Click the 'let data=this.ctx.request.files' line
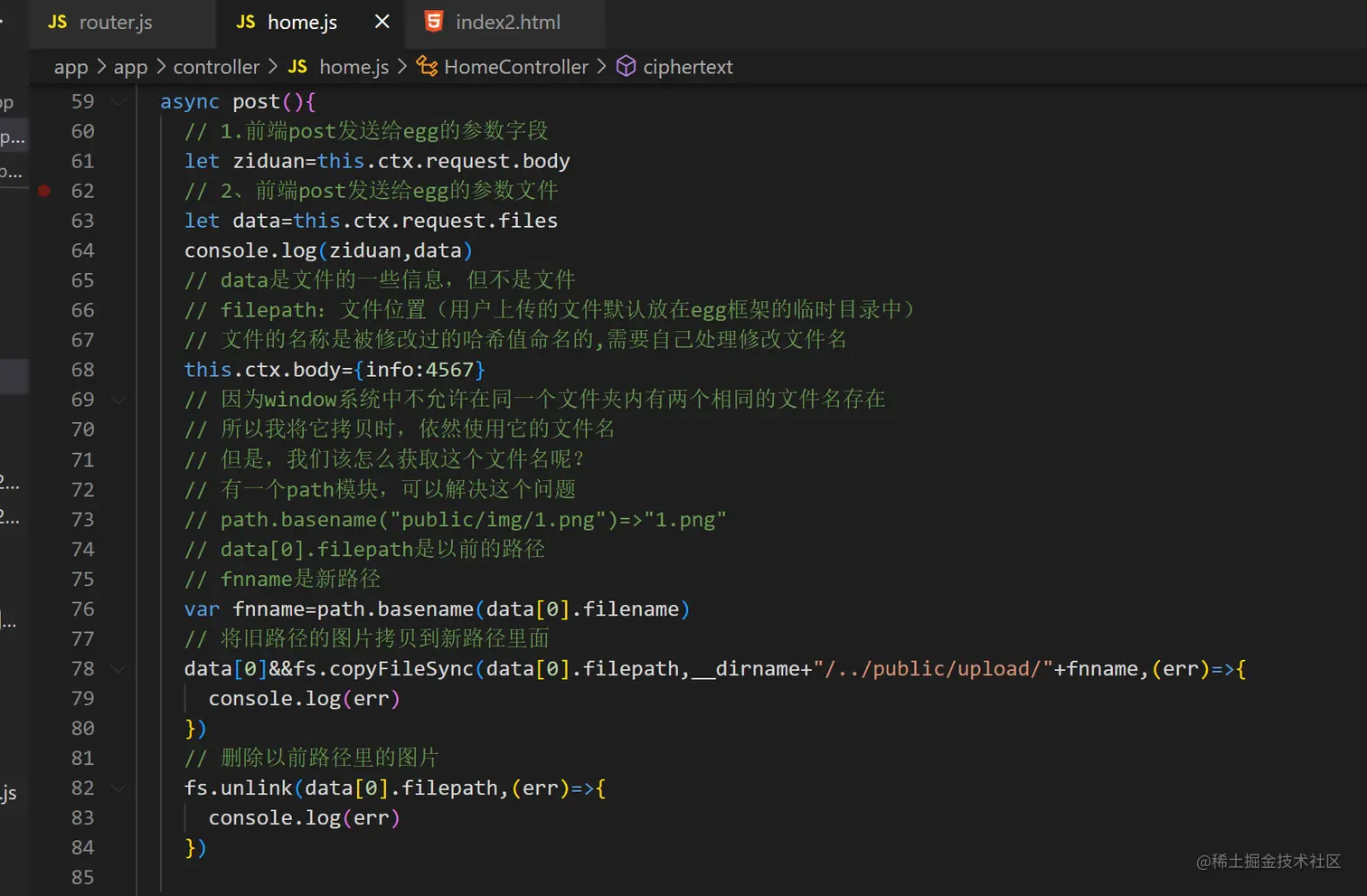Viewport: 1367px width, 896px height. (371, 221)
